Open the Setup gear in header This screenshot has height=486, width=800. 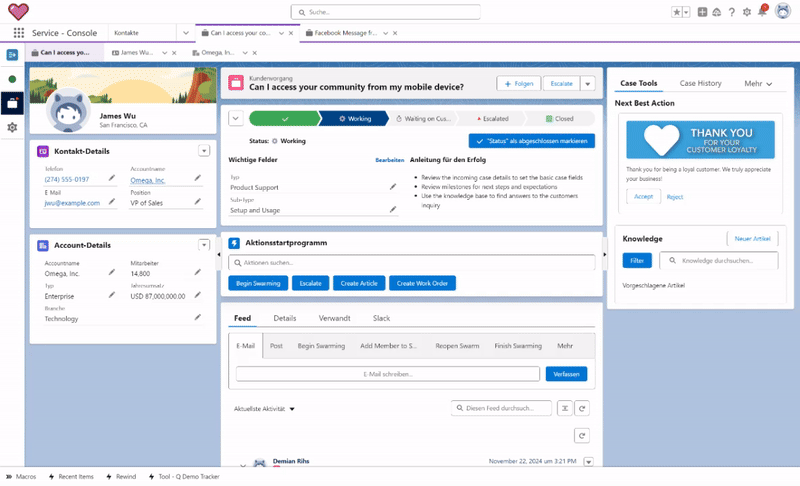point(746,12)
